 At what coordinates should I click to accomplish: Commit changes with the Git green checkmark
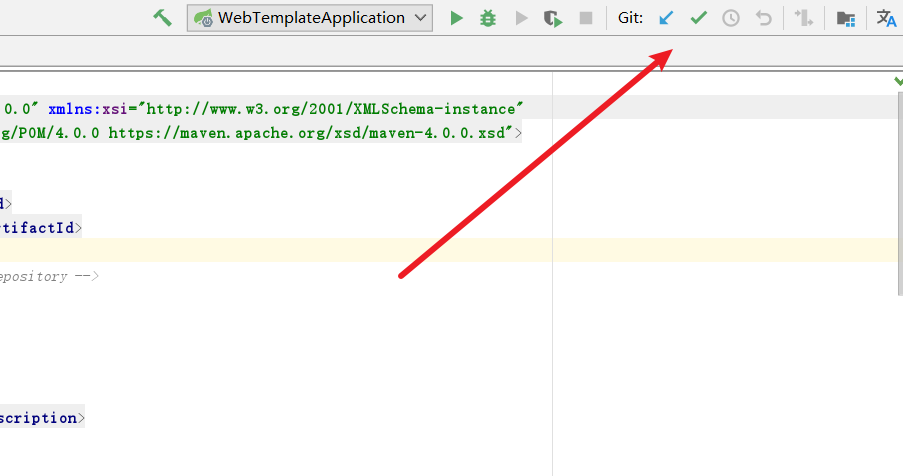pos(699,18)
